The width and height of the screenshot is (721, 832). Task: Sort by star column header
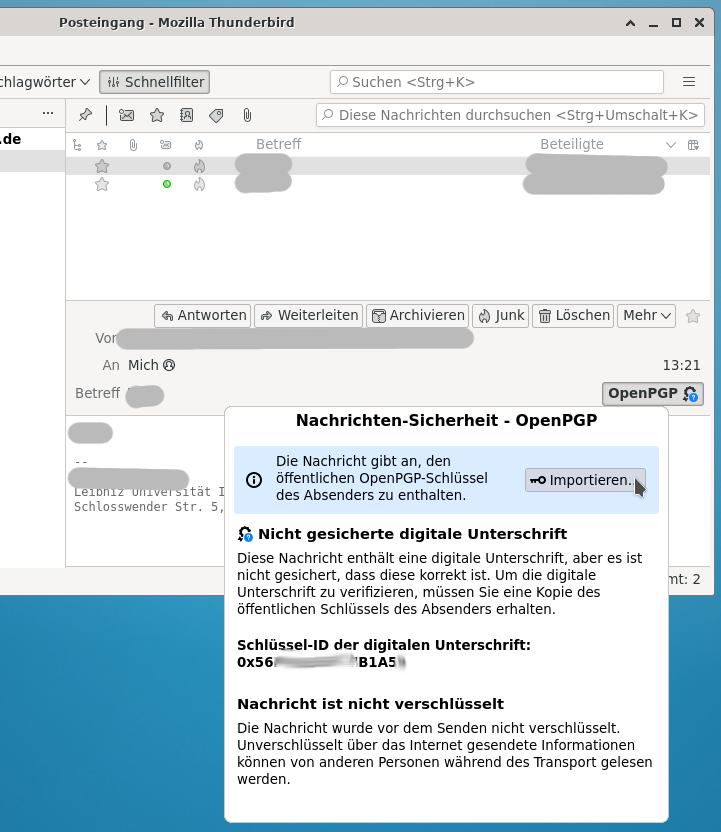click(x=102, y=145)
